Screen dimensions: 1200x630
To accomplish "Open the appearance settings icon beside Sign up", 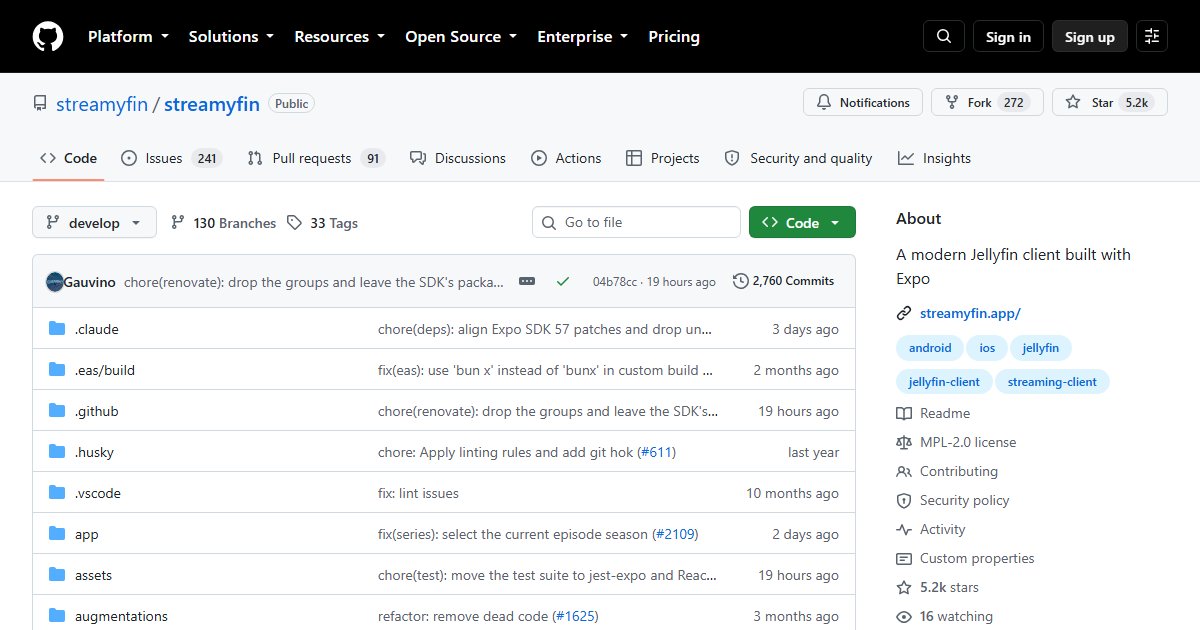I will tap(1152, 37).
